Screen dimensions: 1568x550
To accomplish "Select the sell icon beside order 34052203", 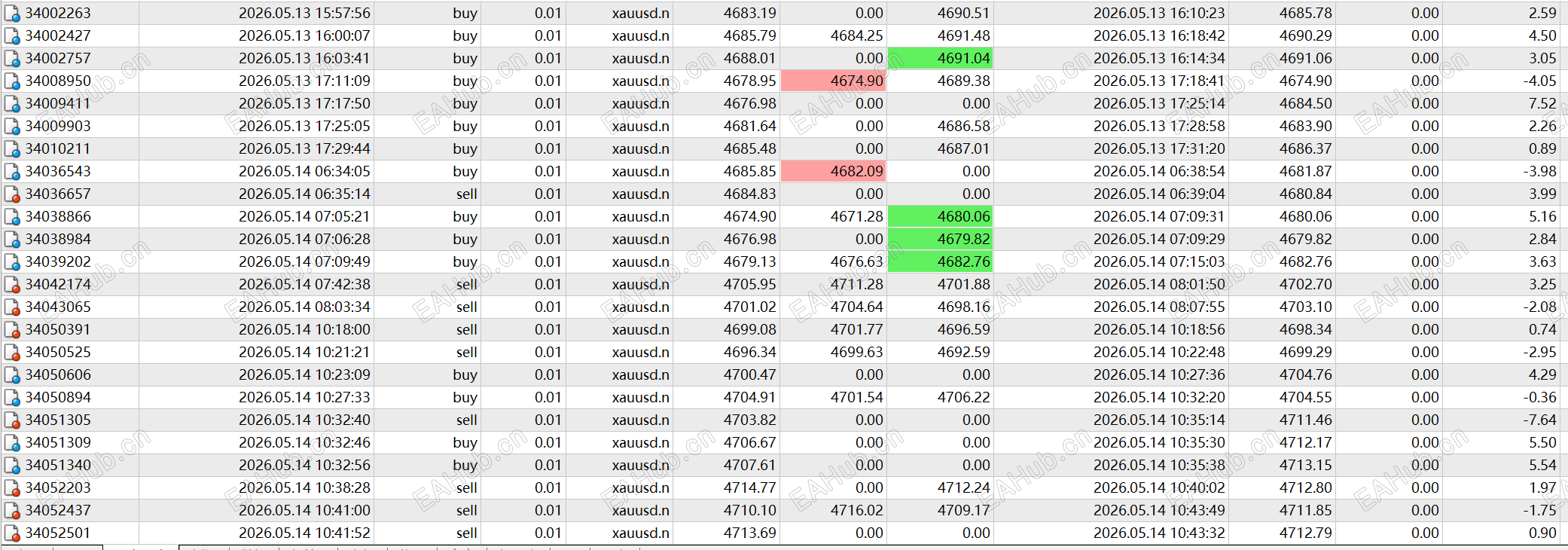I will pyautogui.click(x=12, y=488).
